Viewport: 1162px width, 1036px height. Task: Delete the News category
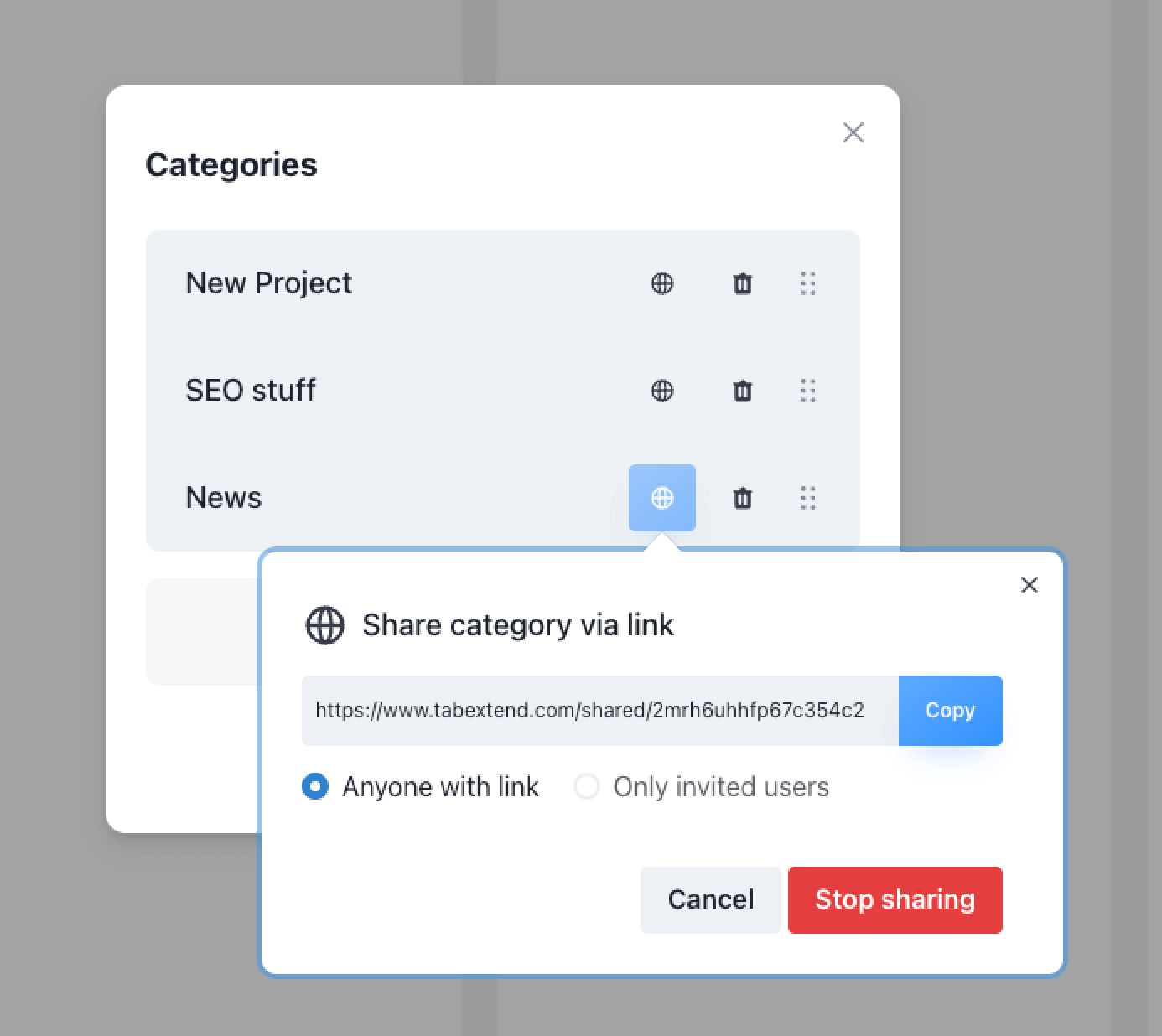click(743, 498)
